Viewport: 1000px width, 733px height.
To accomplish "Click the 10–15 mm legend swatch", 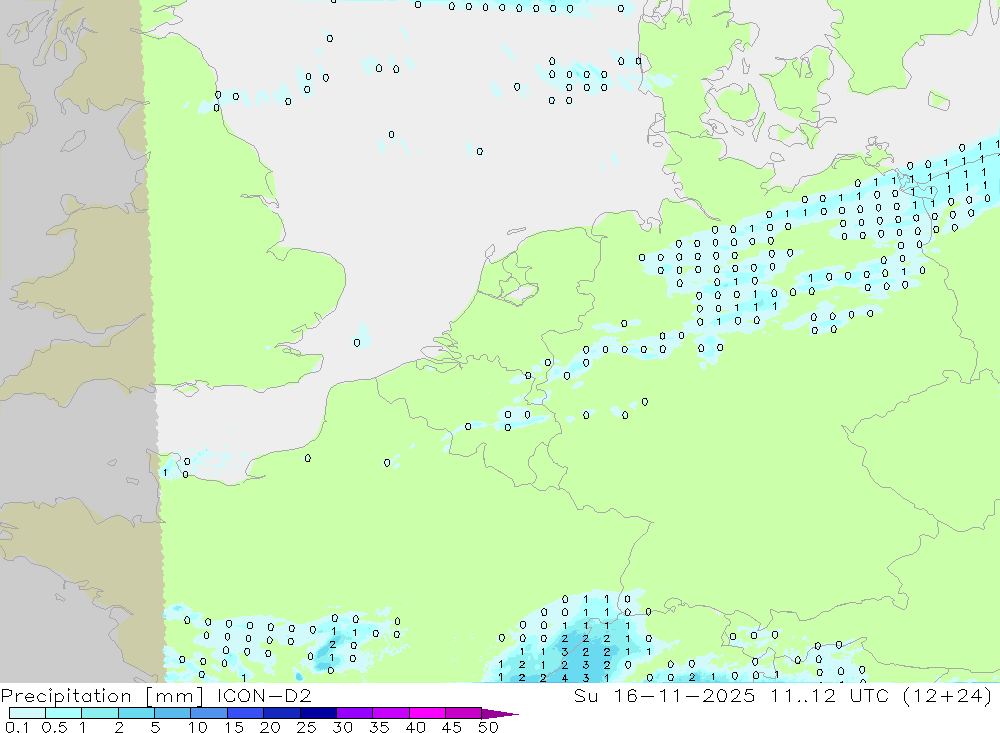I will pos(208,713).
